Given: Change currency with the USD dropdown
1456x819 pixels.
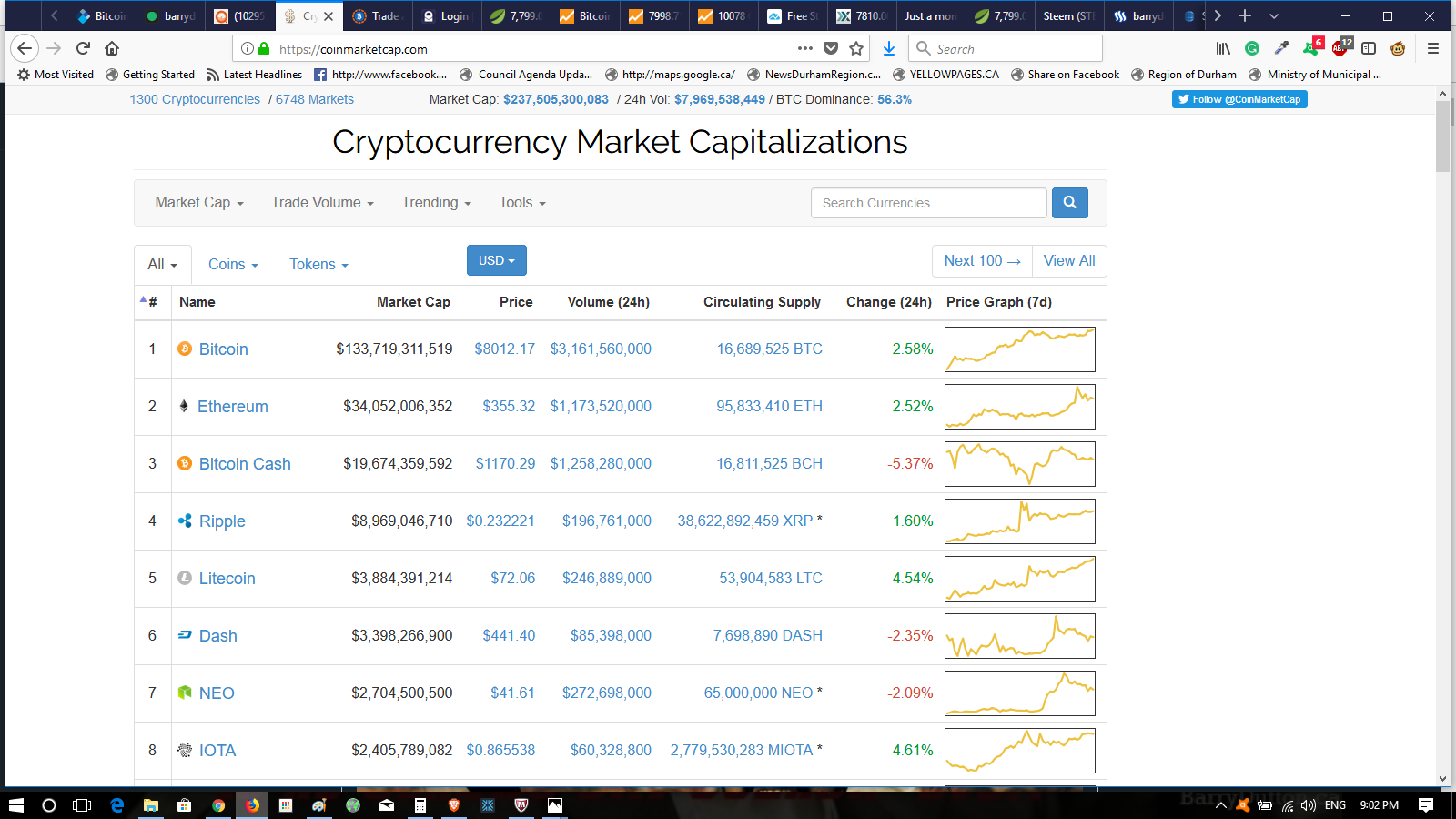Looking at the screenshot, I should [497, 260].
